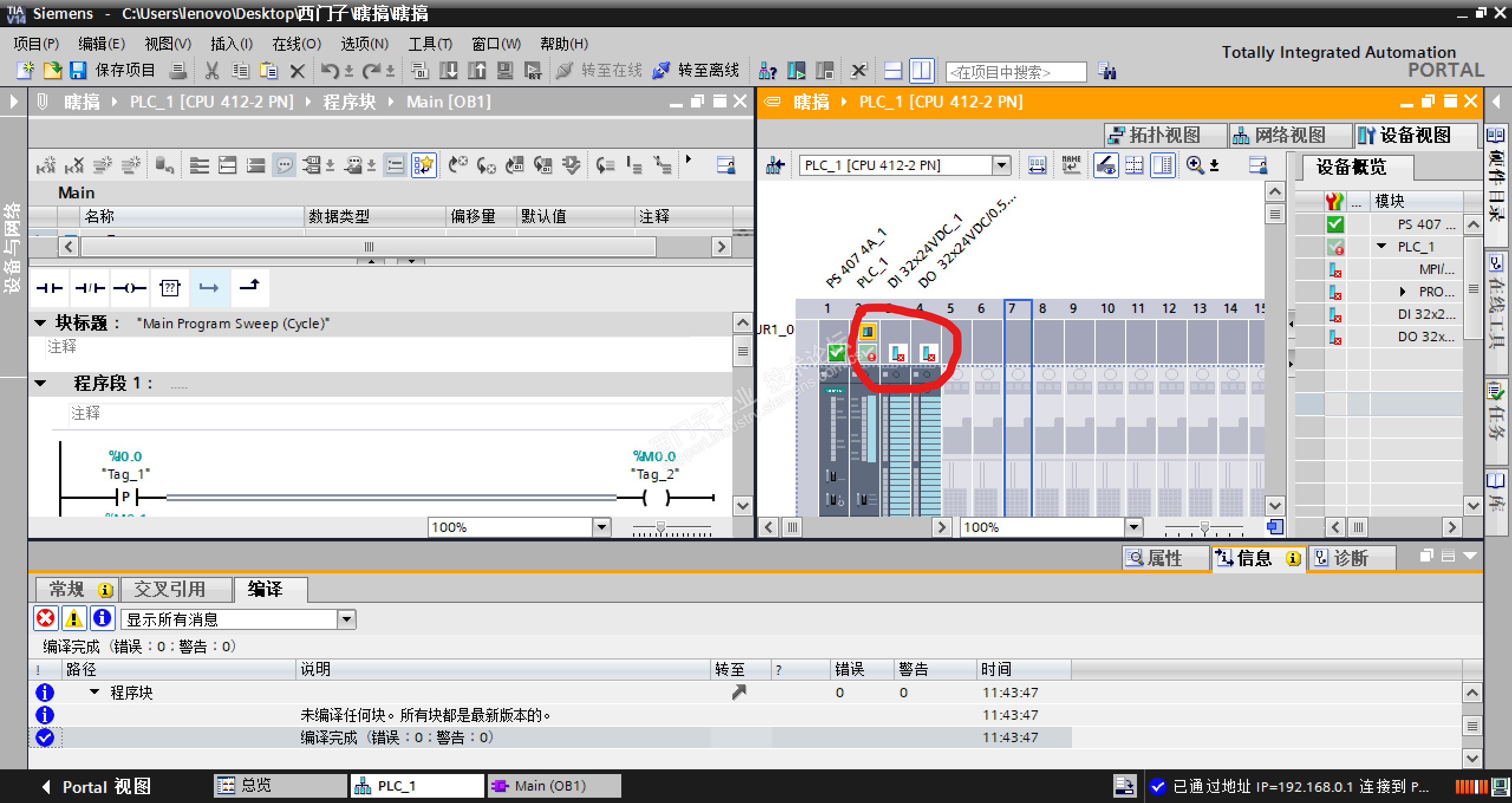Collapse the 程序段 1 network section
Screen dimensions: 1512x803
[40, 384]
